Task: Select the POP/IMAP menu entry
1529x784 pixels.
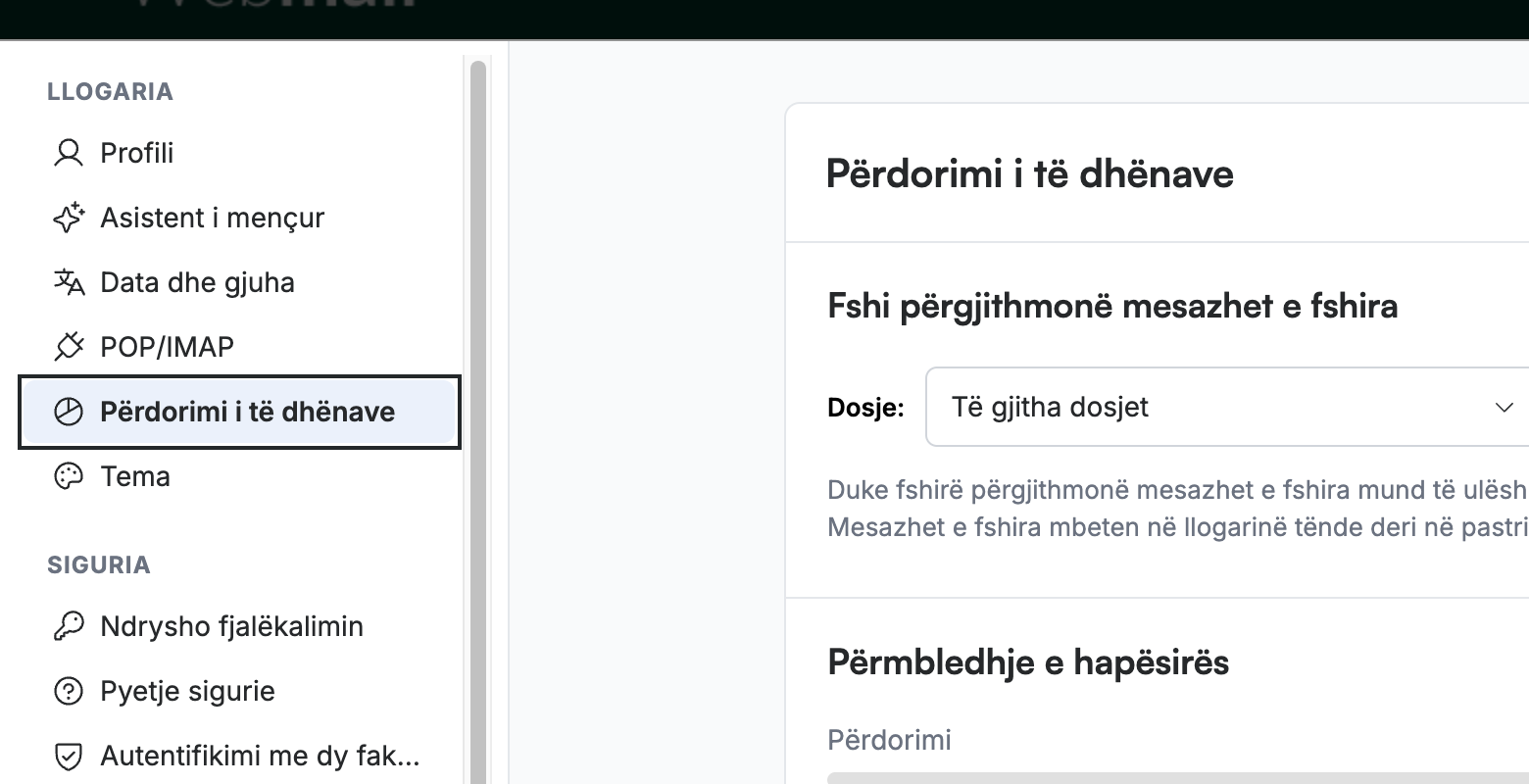Action: [x=239, y=347]
